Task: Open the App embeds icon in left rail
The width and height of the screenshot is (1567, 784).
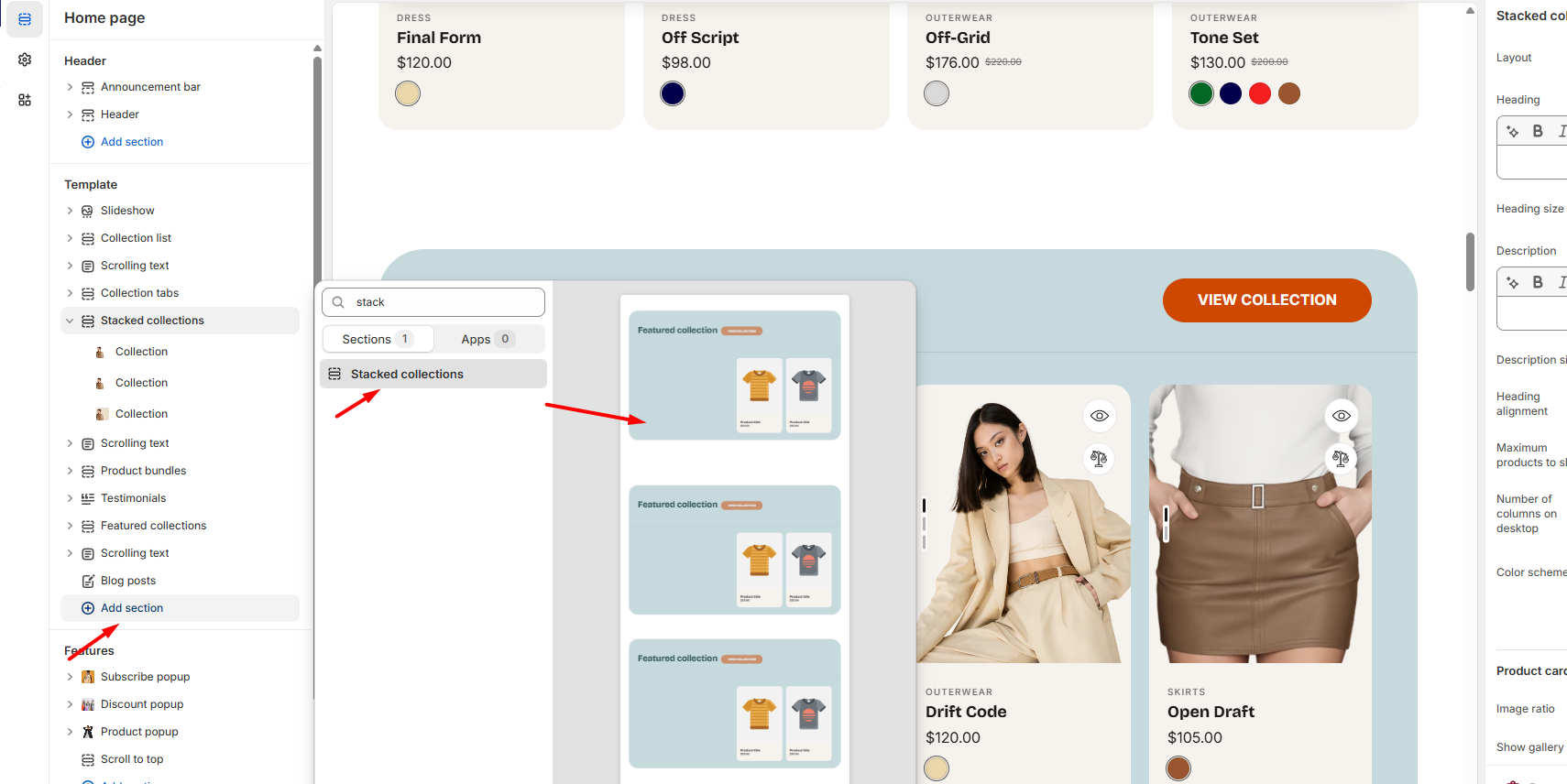Action: pyautogui.click(x=25, y=100)
